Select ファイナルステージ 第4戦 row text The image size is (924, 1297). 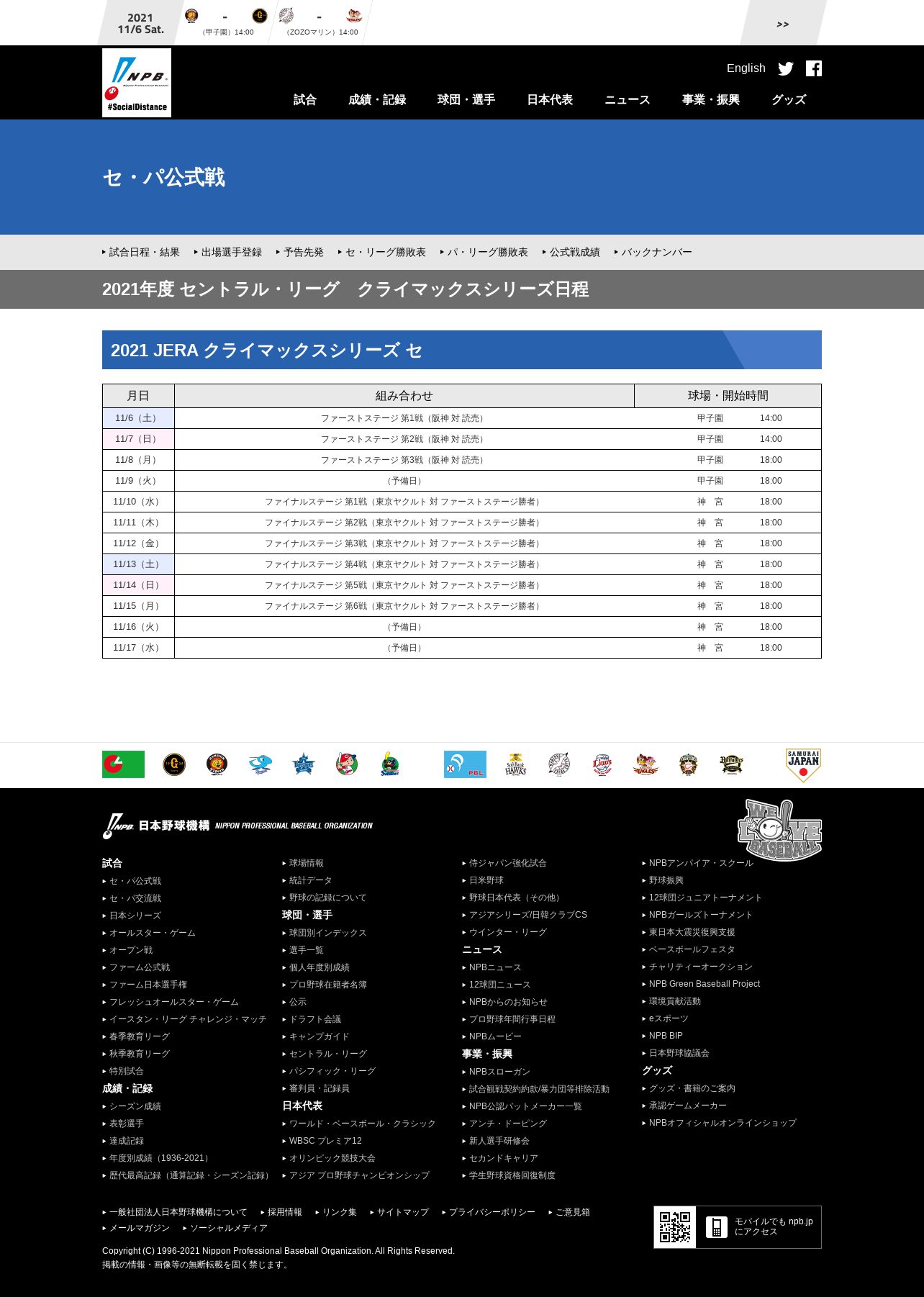[x=404, y=564]
